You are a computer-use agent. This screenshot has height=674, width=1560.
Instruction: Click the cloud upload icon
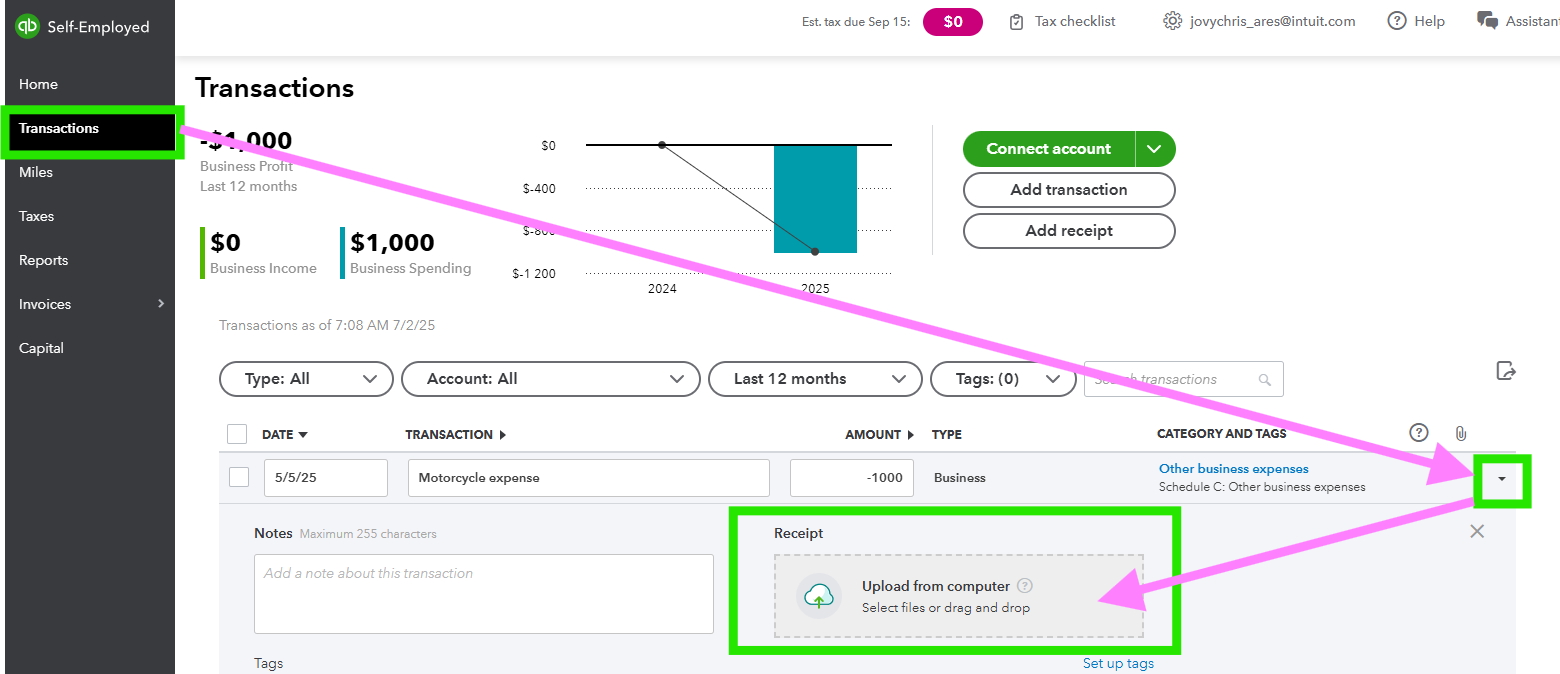819,597
